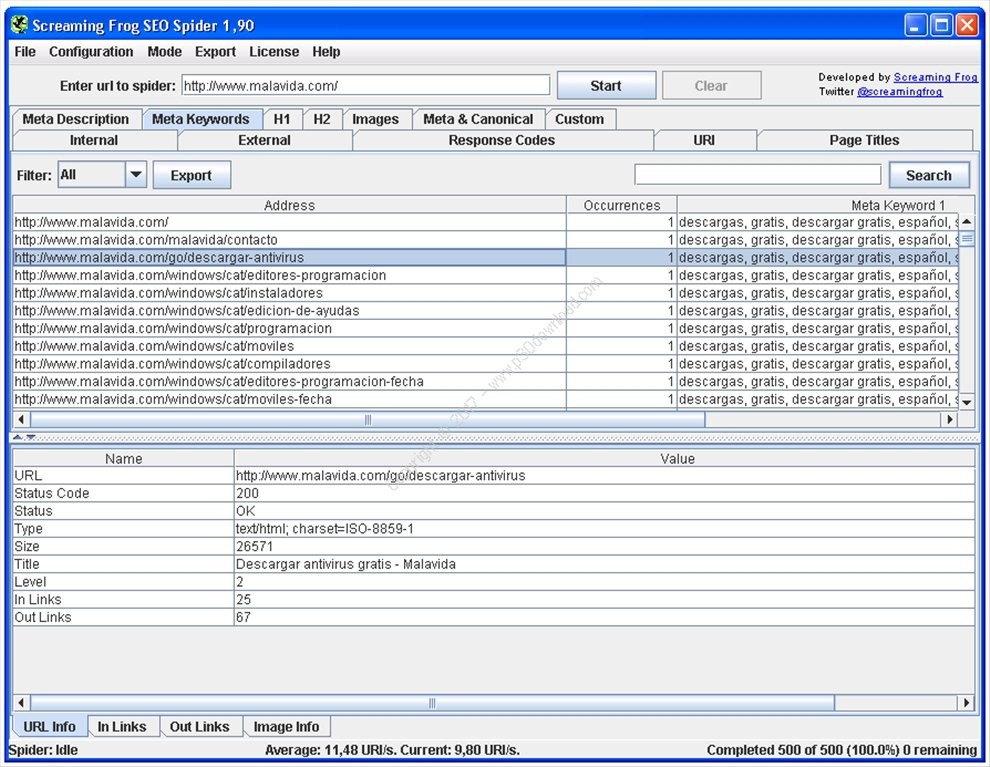
Task: Click the Export button beside Filter
Action: click(191, 175)
